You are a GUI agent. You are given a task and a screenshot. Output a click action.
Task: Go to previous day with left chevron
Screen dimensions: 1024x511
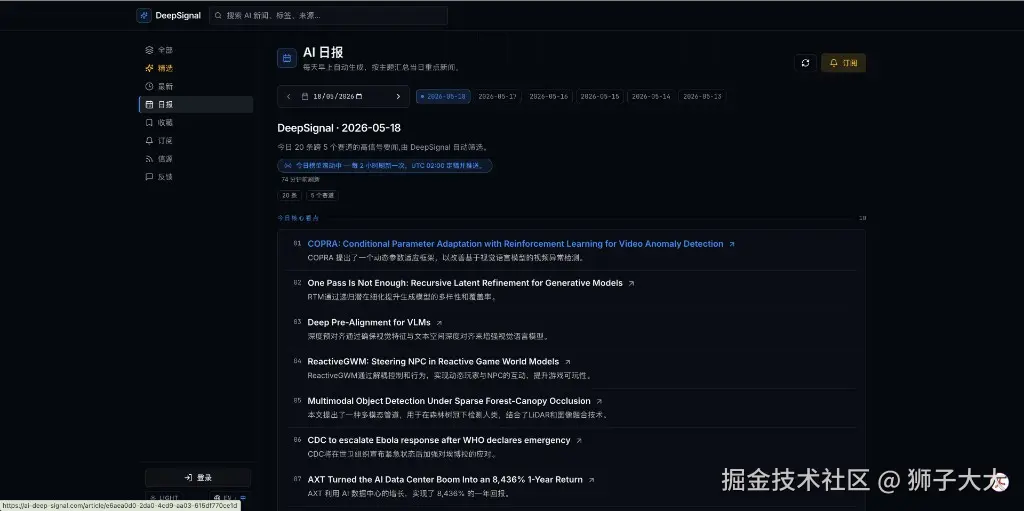click(x=289, y=97)
